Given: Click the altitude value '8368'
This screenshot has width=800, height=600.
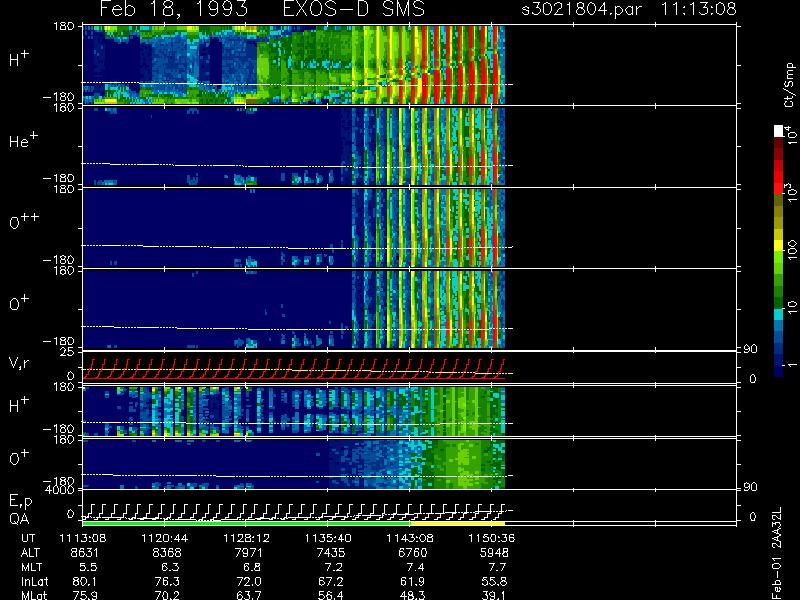Looking at the screenshot, I should point(167,553).
